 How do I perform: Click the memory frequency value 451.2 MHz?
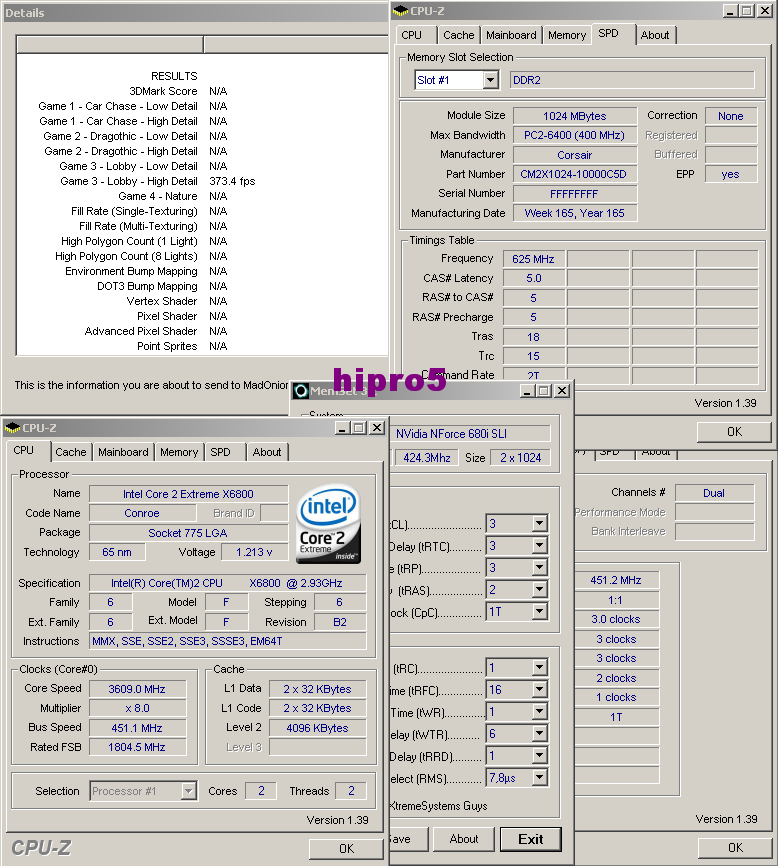click(x=616, y=580)
